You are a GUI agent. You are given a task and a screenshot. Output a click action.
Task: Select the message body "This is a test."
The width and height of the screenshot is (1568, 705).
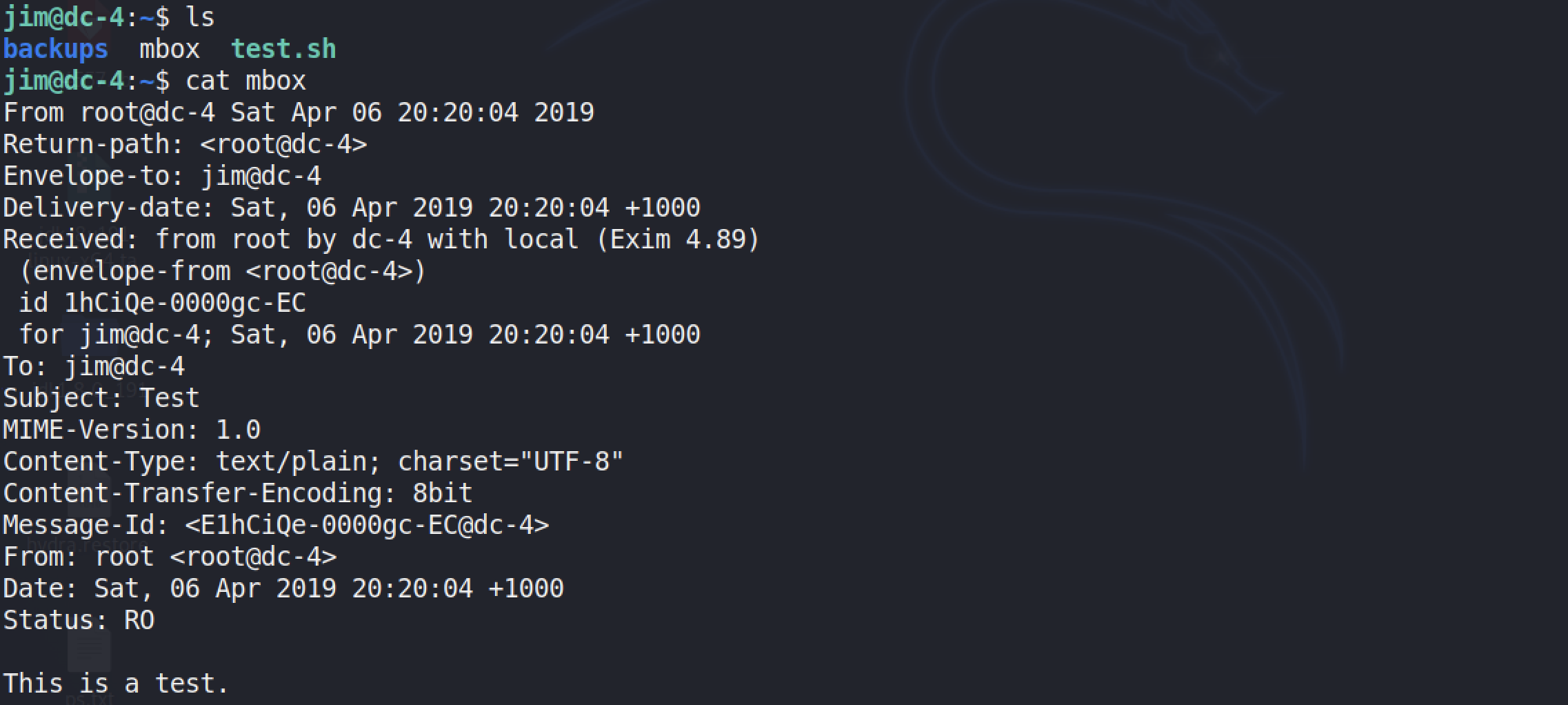(116, 684)
